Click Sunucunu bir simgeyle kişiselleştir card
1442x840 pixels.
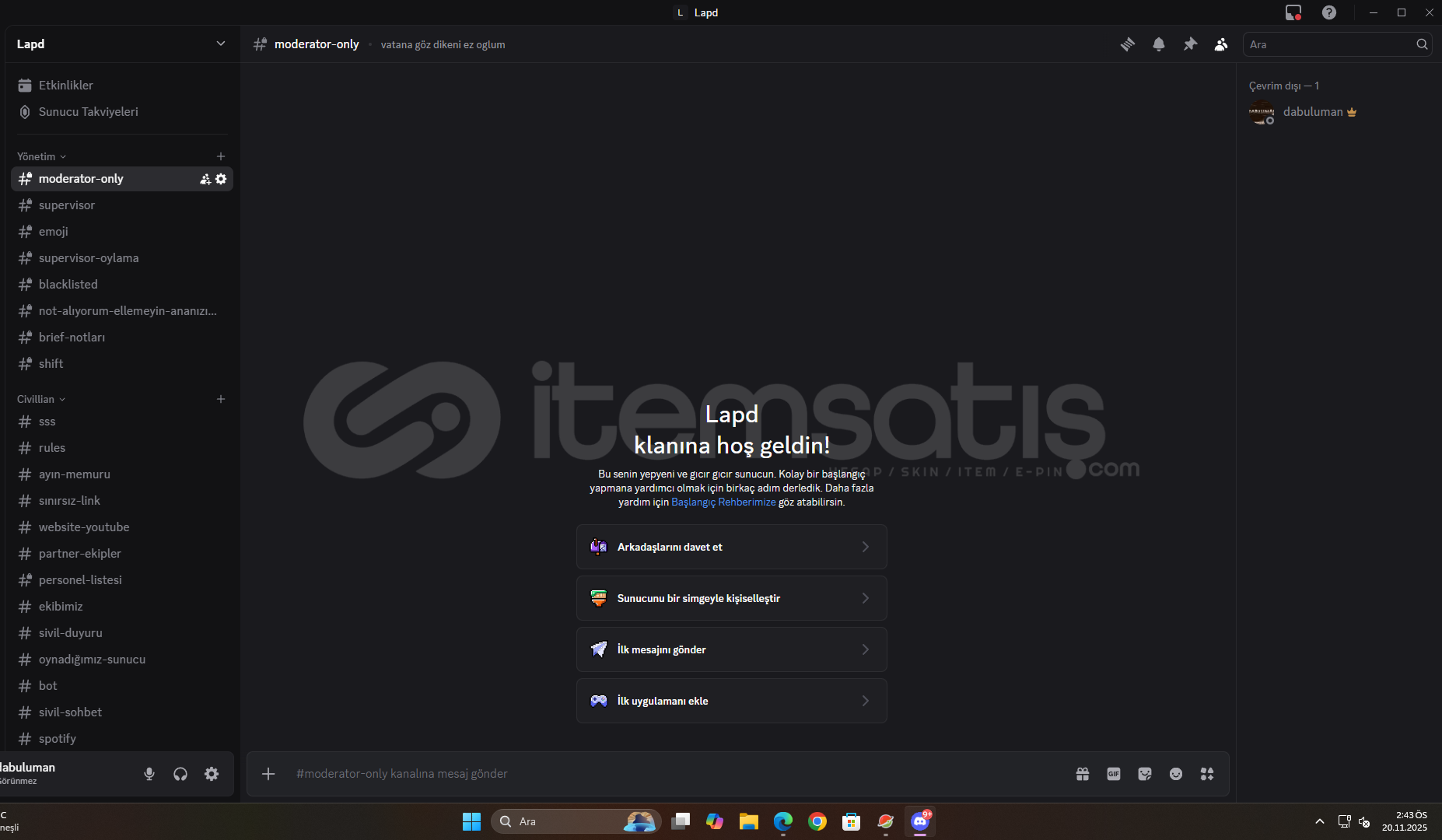coord(732,598)
